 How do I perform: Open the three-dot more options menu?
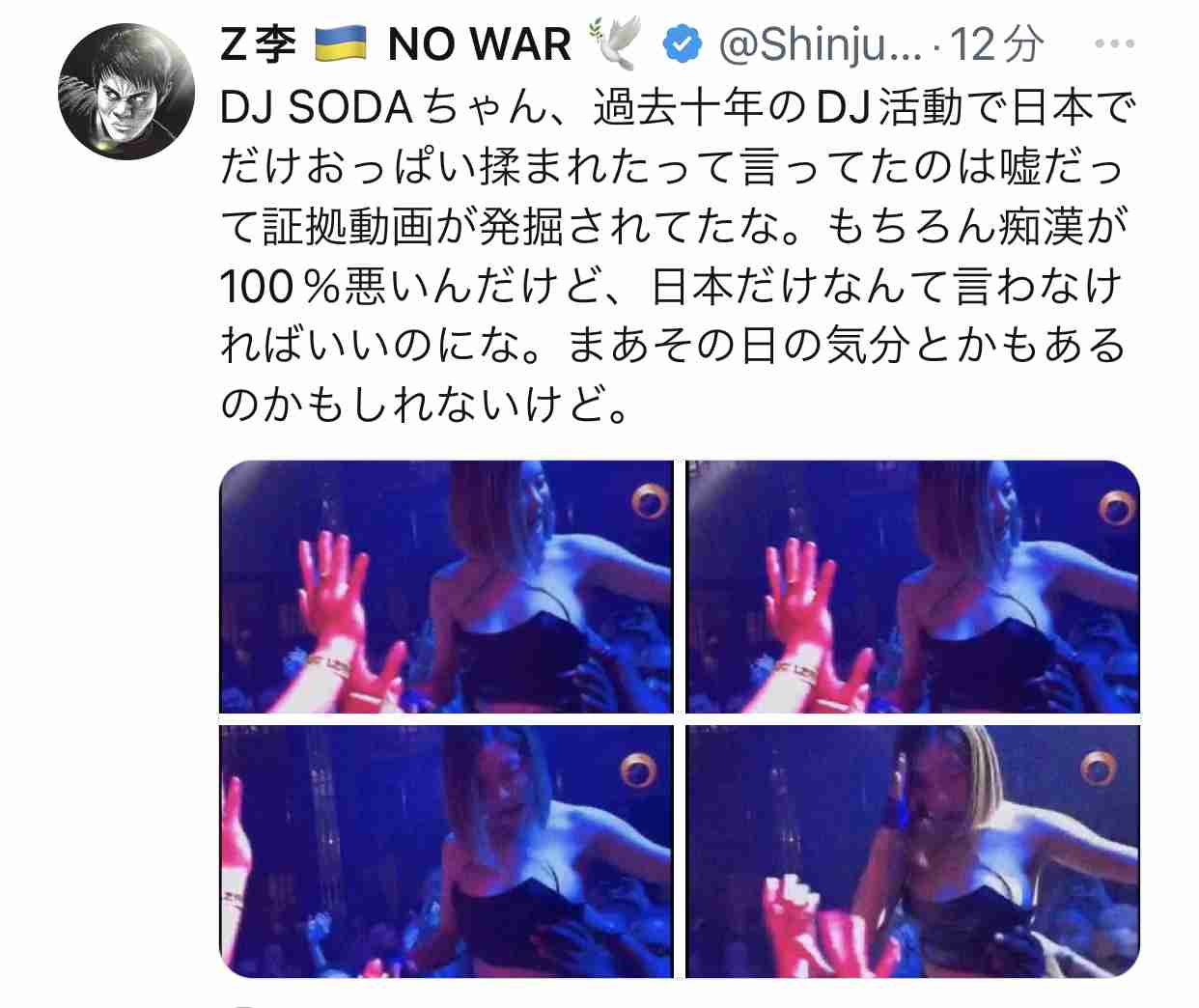1114,44
